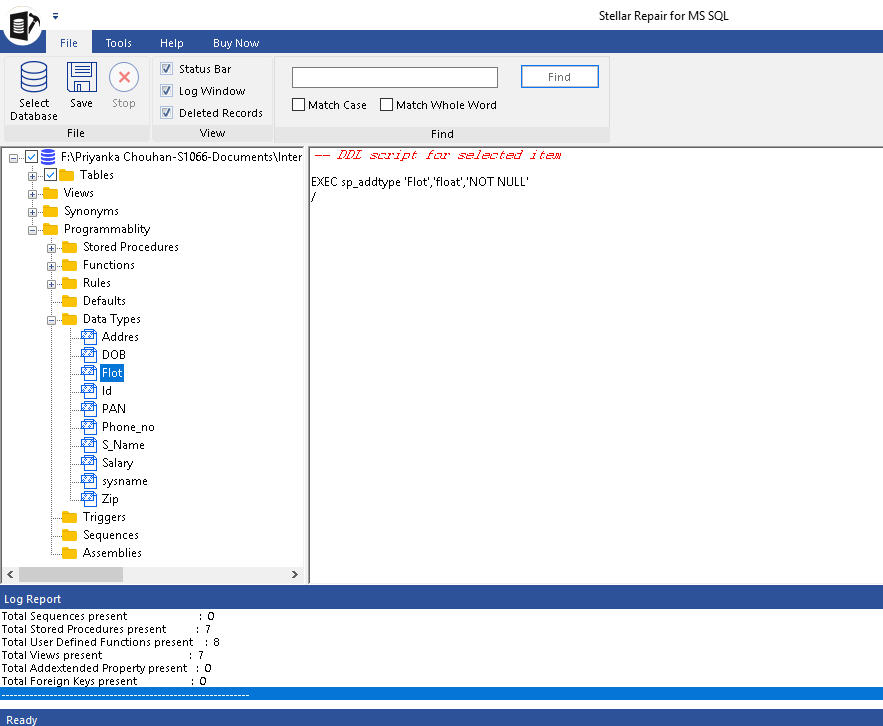Open the File ribbon tab

point(69,43)
